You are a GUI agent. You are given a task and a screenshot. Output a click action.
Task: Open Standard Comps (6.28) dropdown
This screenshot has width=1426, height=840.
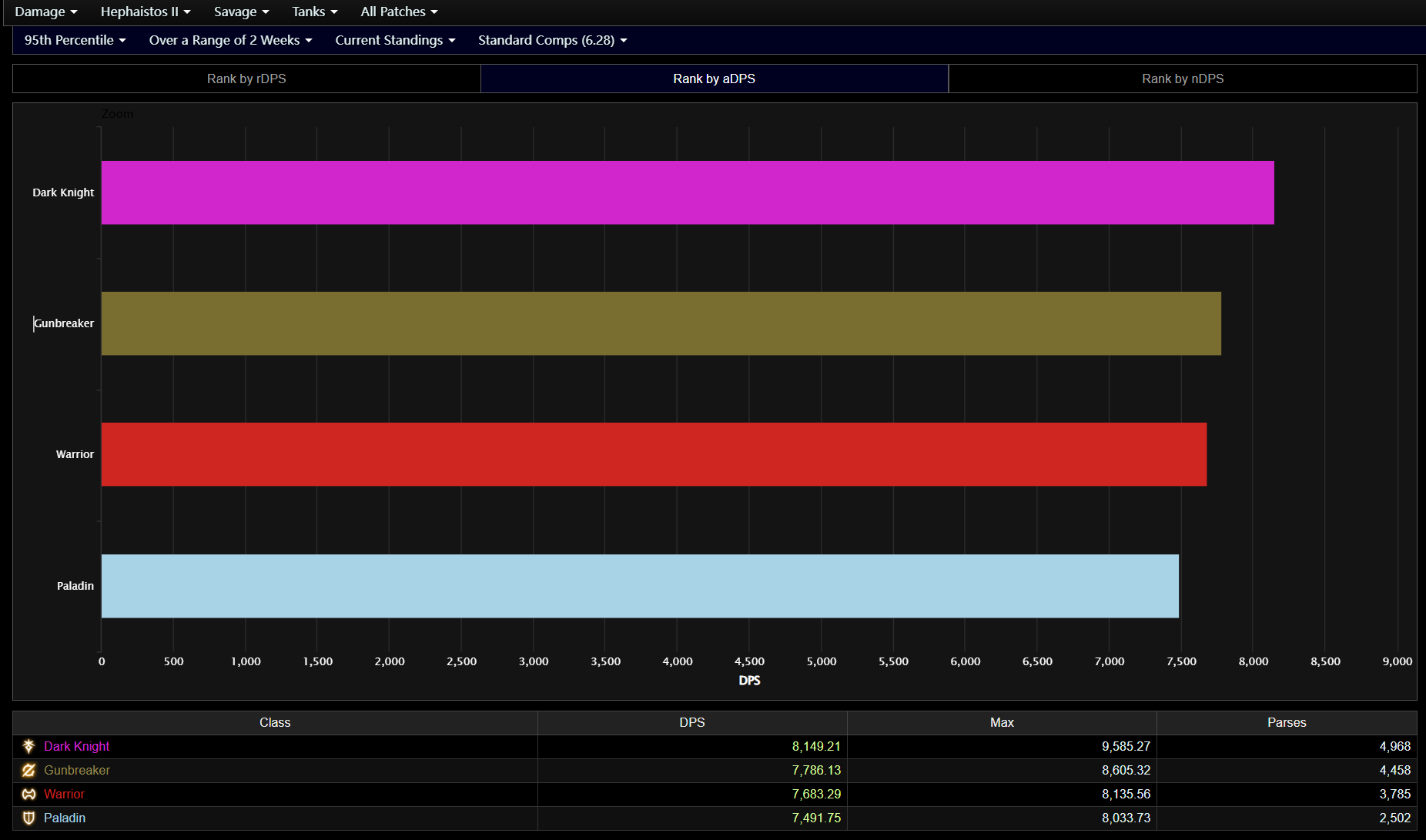tap(552, 40)
